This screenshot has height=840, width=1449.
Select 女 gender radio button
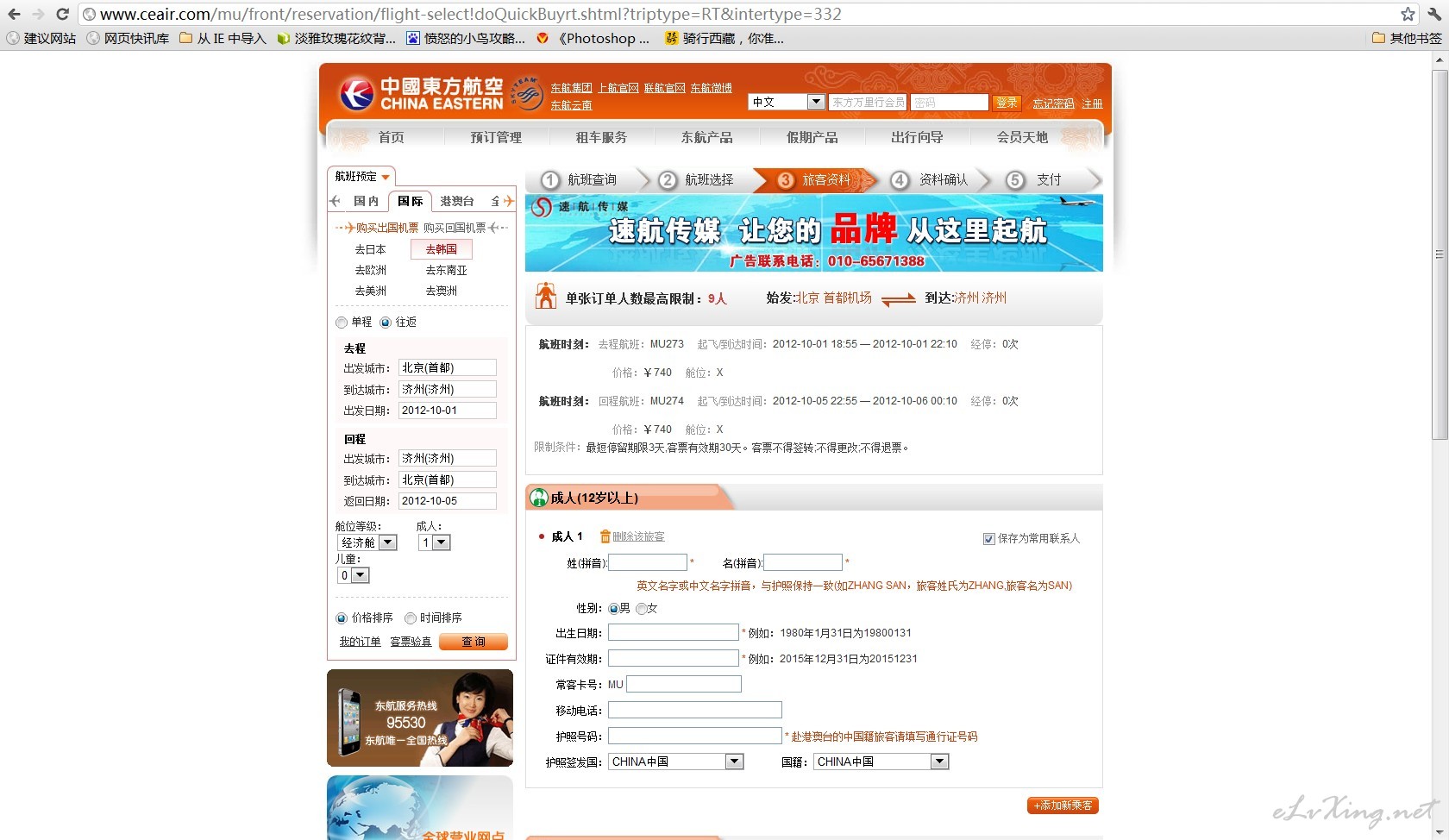641,609
